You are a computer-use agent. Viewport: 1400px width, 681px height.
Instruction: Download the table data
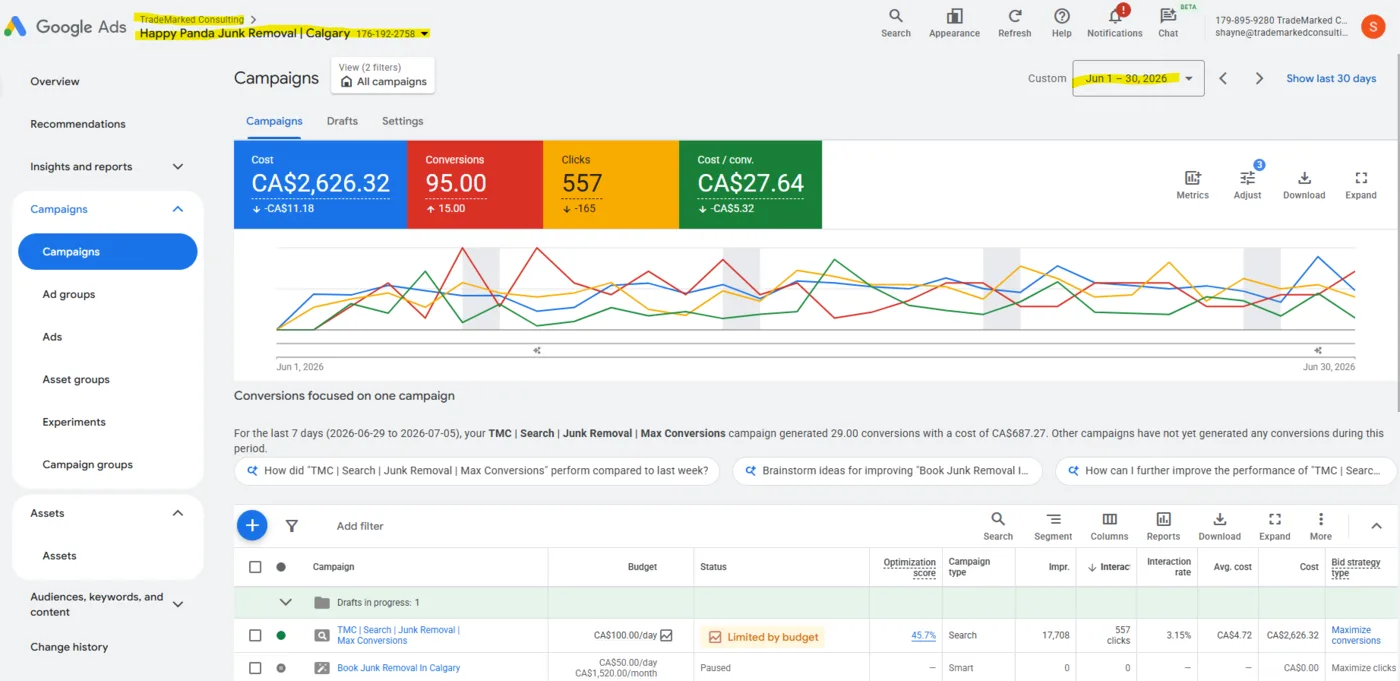coord(1220,526)
